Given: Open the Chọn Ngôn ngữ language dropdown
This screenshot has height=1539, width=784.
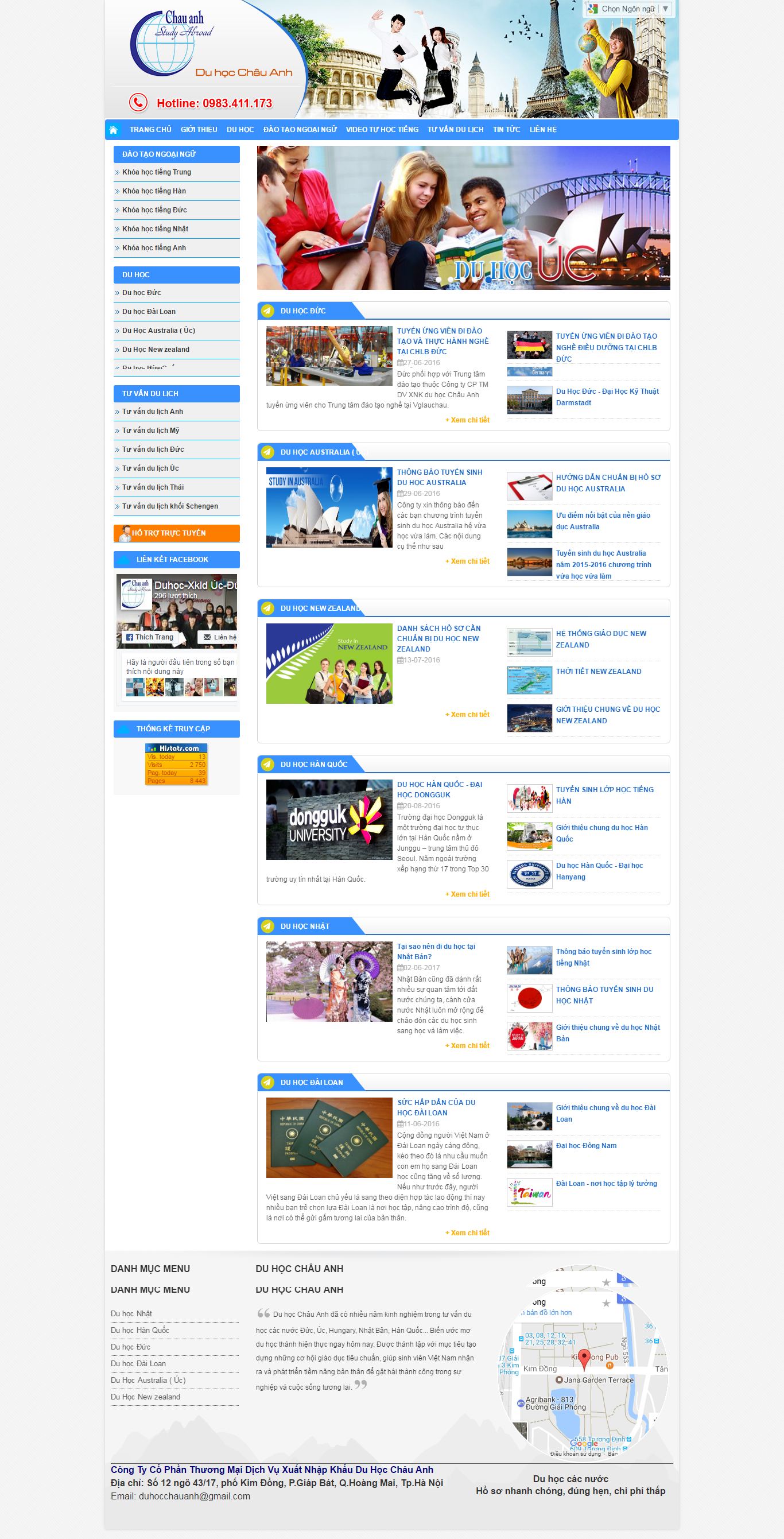Looking at the screenshot, I should click(628, 9).
